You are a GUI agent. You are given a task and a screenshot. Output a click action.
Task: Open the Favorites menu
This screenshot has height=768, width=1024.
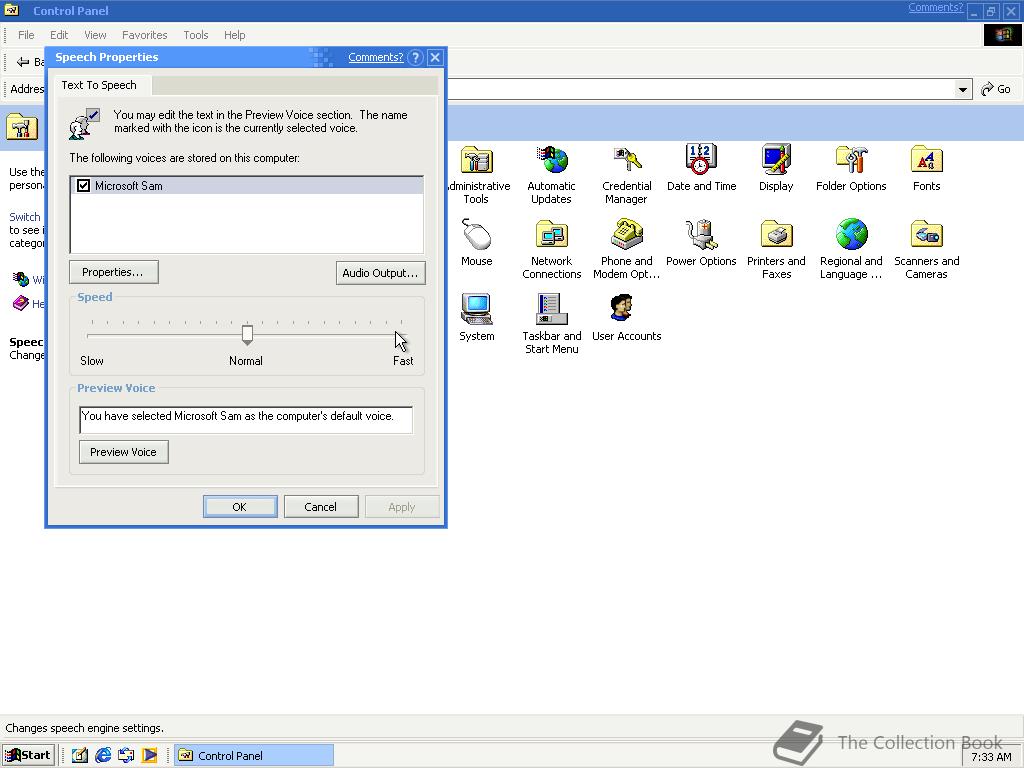click(144, 35)
